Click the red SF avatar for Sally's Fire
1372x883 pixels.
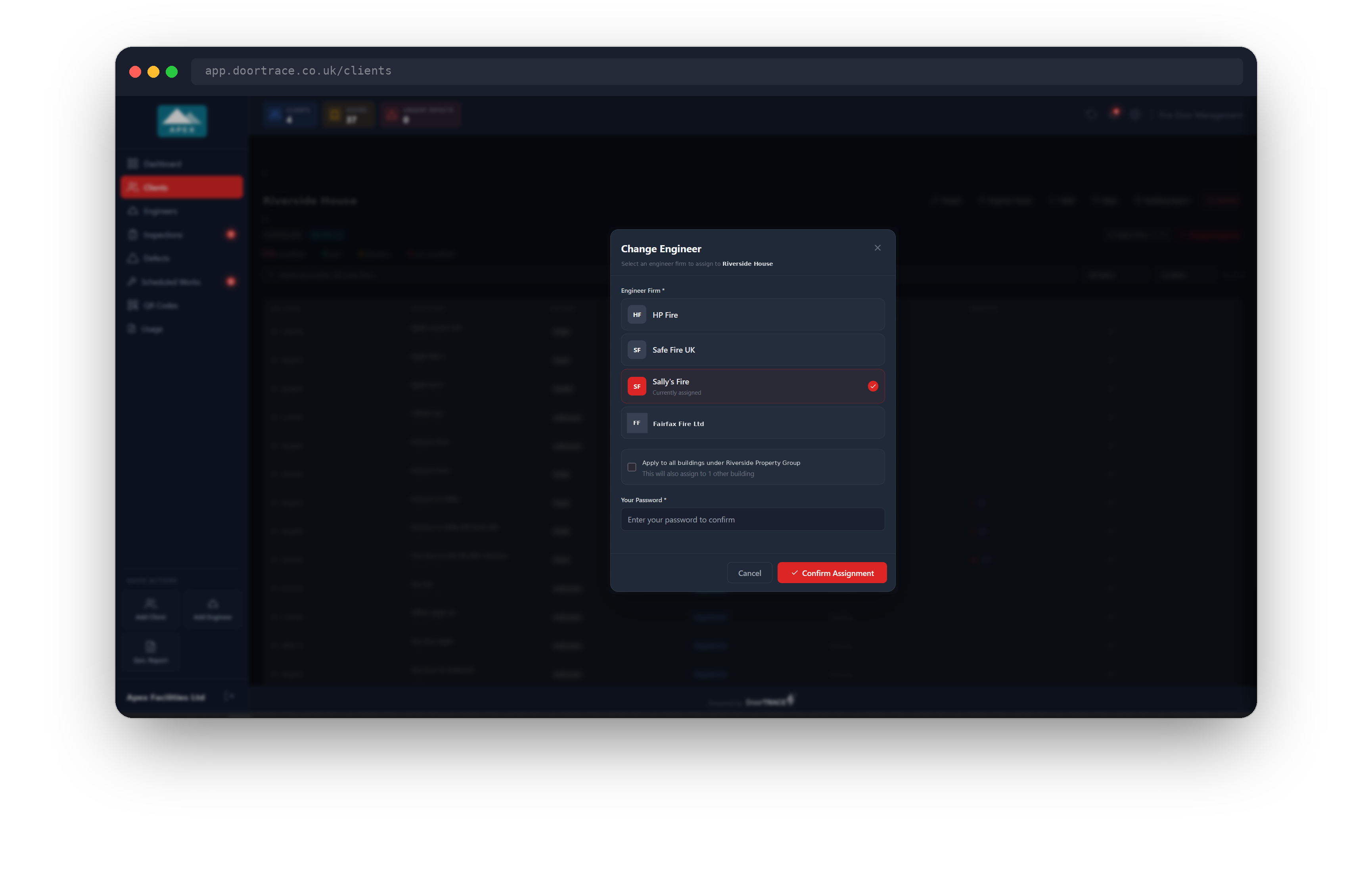[636, 386]
